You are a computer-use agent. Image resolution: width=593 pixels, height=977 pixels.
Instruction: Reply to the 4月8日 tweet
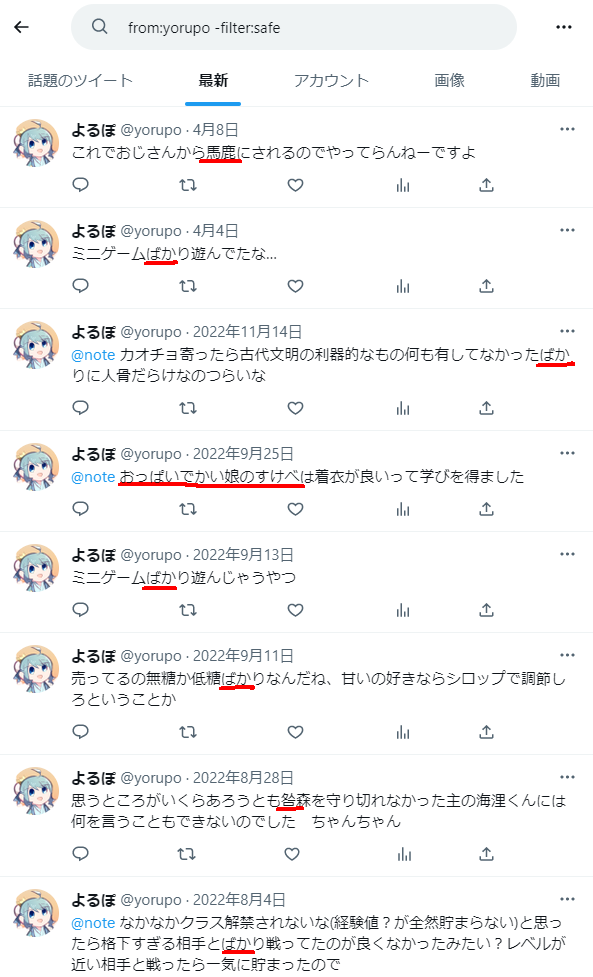[x=81, y=185]
